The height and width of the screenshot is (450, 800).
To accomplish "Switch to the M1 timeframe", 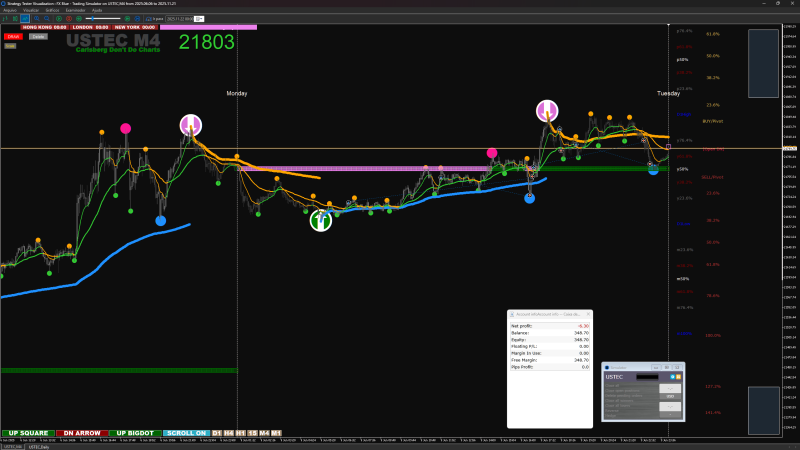I will [x=276, y=433].
